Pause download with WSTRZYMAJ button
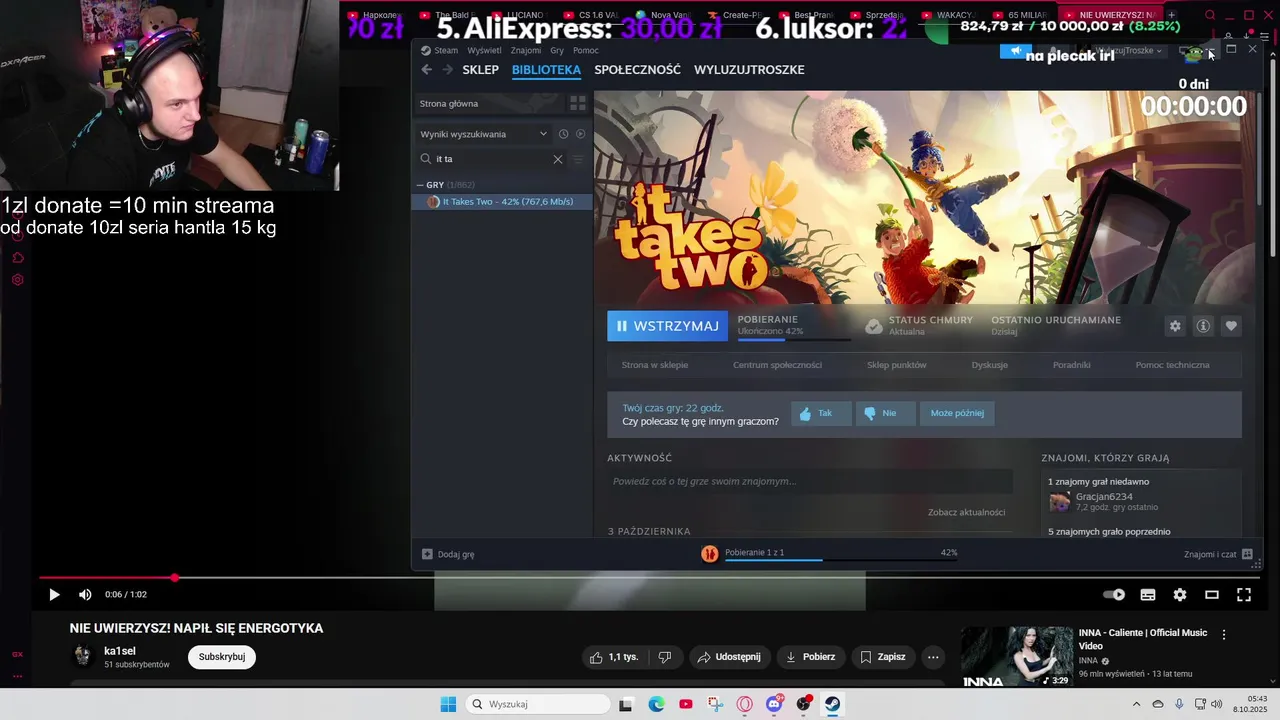The height and width of the screenshot is (720, 1280). point(667,326)
